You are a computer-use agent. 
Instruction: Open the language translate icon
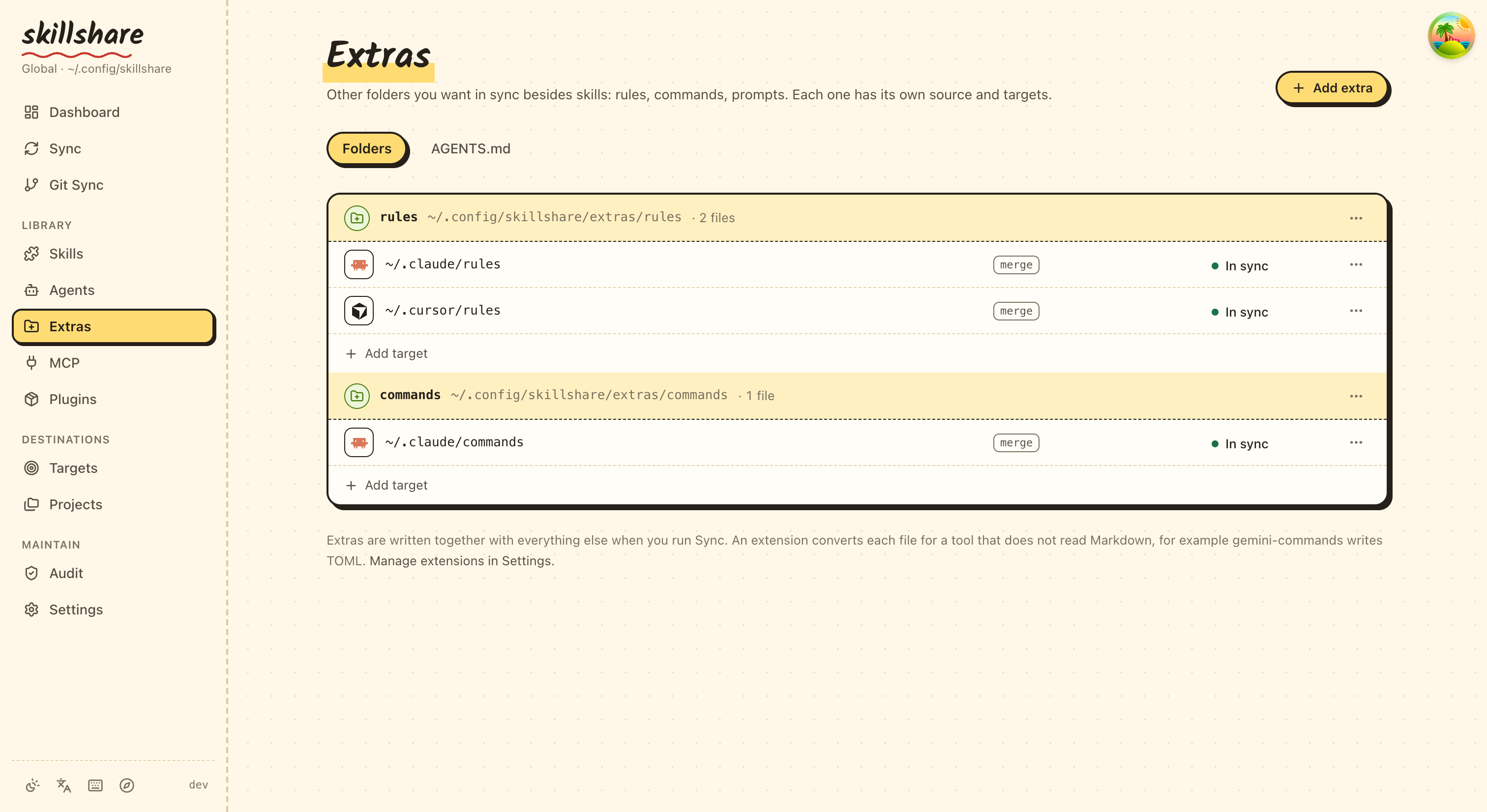[x=63, y=785]
